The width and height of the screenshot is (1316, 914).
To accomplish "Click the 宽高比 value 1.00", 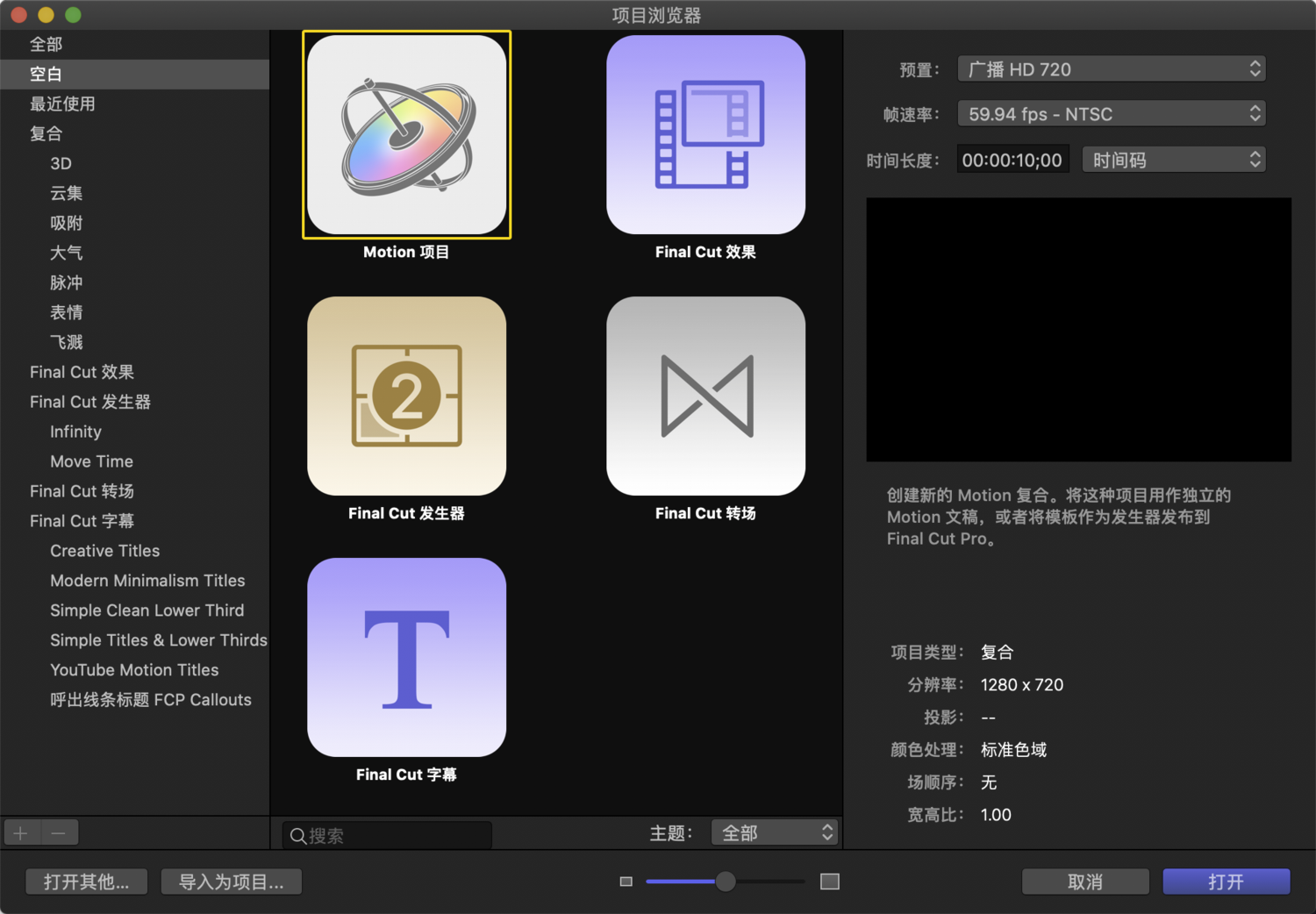I will [x=996, y=815].
